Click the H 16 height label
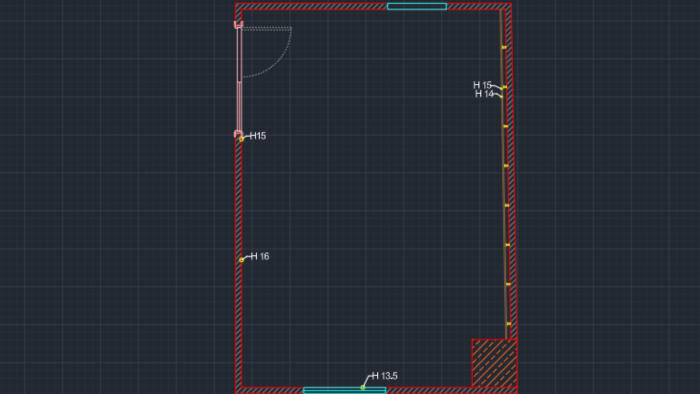Screen dimensions: 700x394 tap(260, 256)
